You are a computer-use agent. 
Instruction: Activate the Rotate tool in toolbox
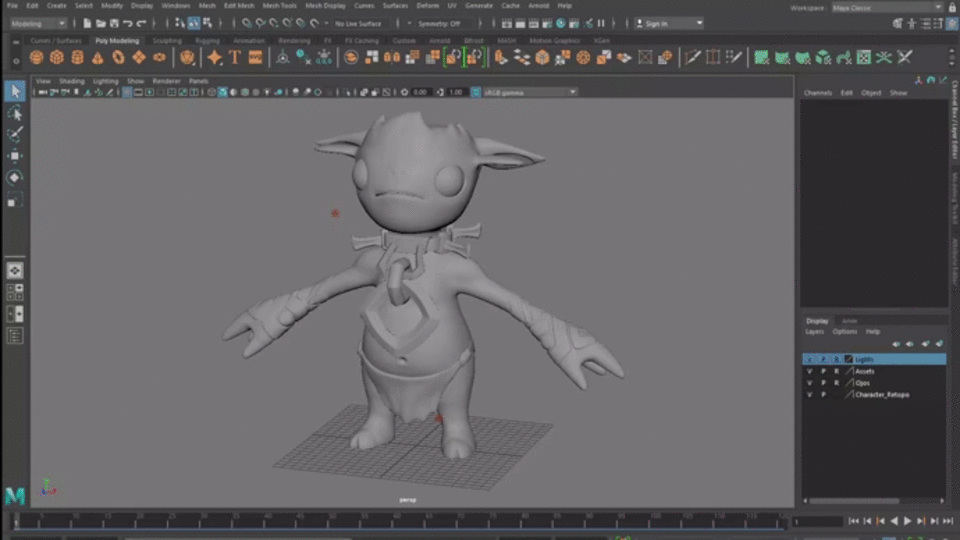click(15, 178)
